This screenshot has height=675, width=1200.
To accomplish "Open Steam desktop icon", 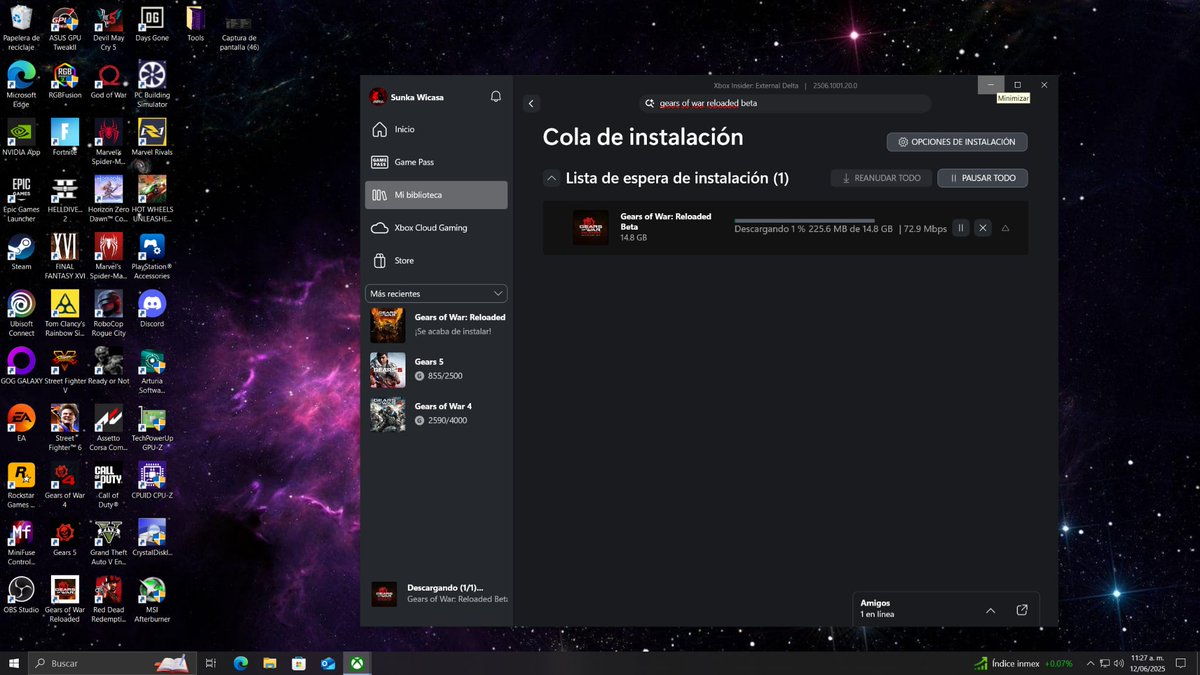I will click(x=21, y=252).
